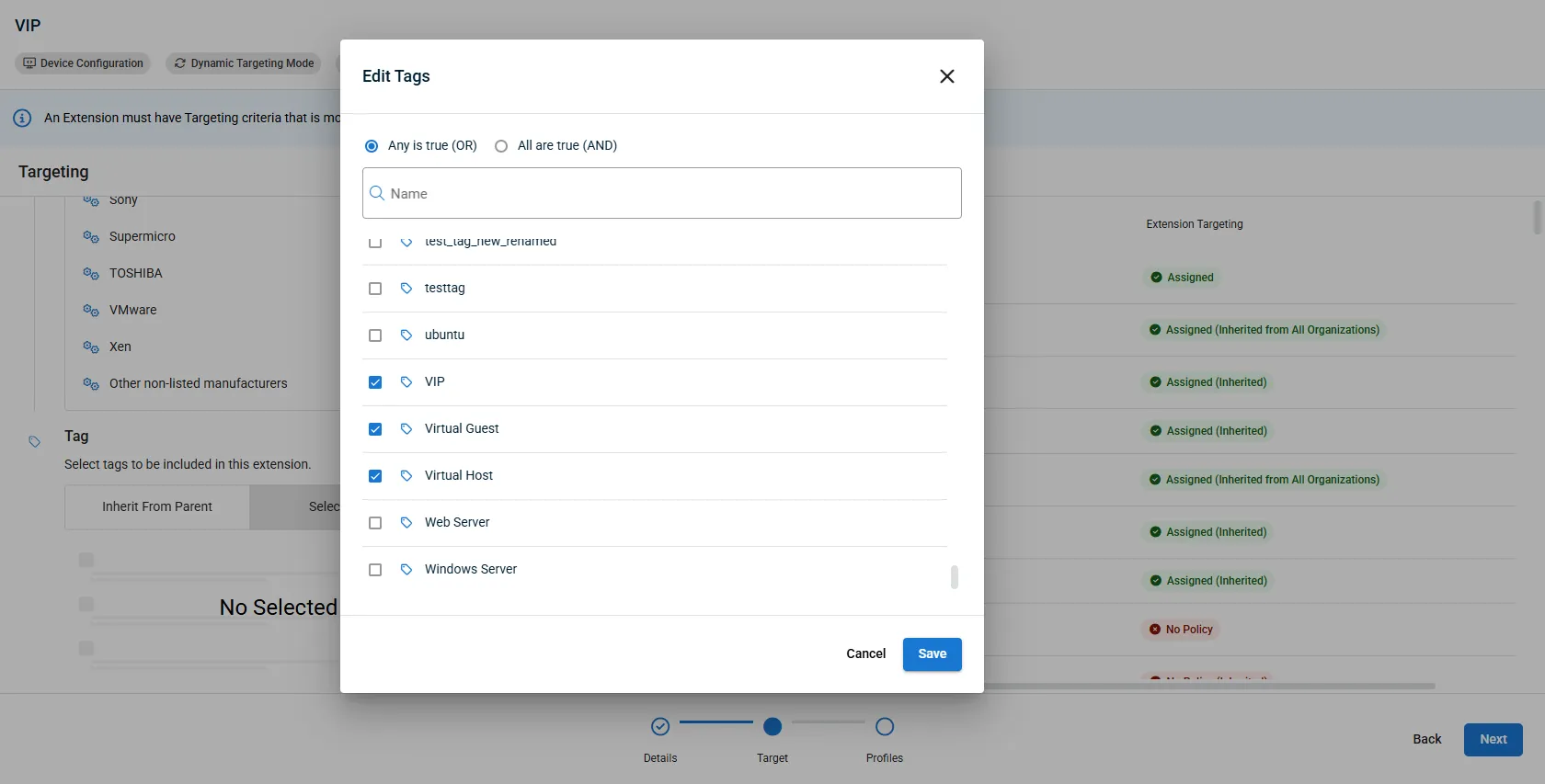Click the 'Virtual Guest' tag label
Viewport: 1545px width, 784px height.
pyautogui.click(x=462, y=428)
